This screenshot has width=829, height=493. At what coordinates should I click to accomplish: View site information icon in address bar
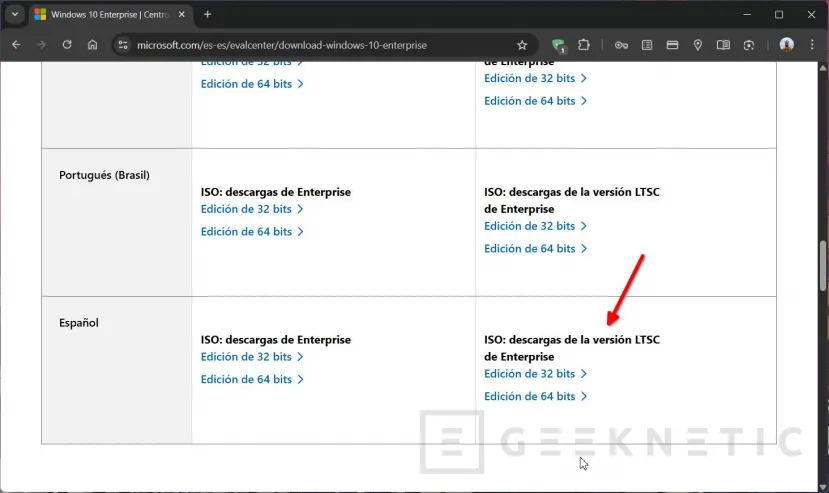point(123,45)
